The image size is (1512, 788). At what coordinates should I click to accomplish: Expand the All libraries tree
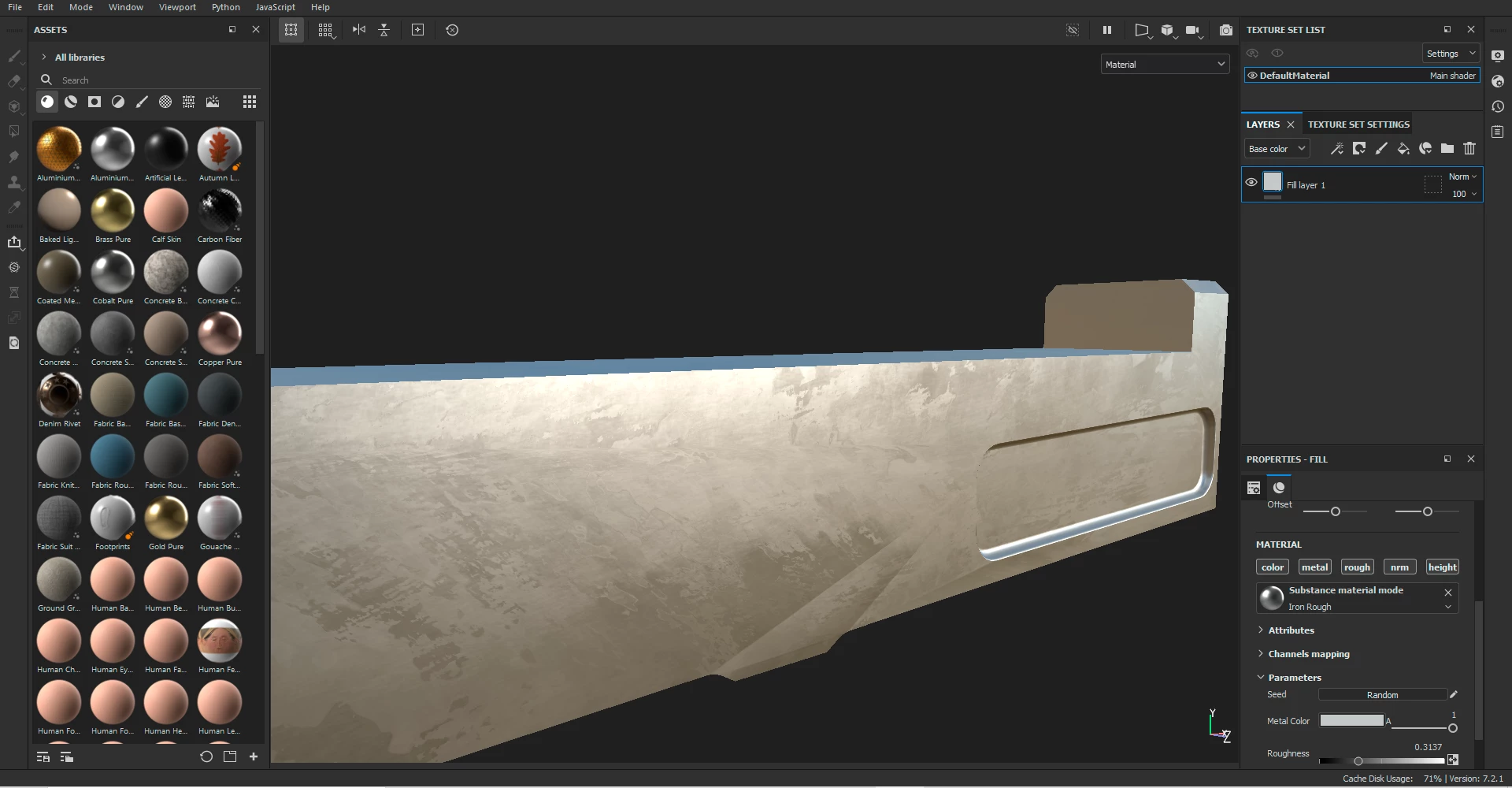[44, 57]
